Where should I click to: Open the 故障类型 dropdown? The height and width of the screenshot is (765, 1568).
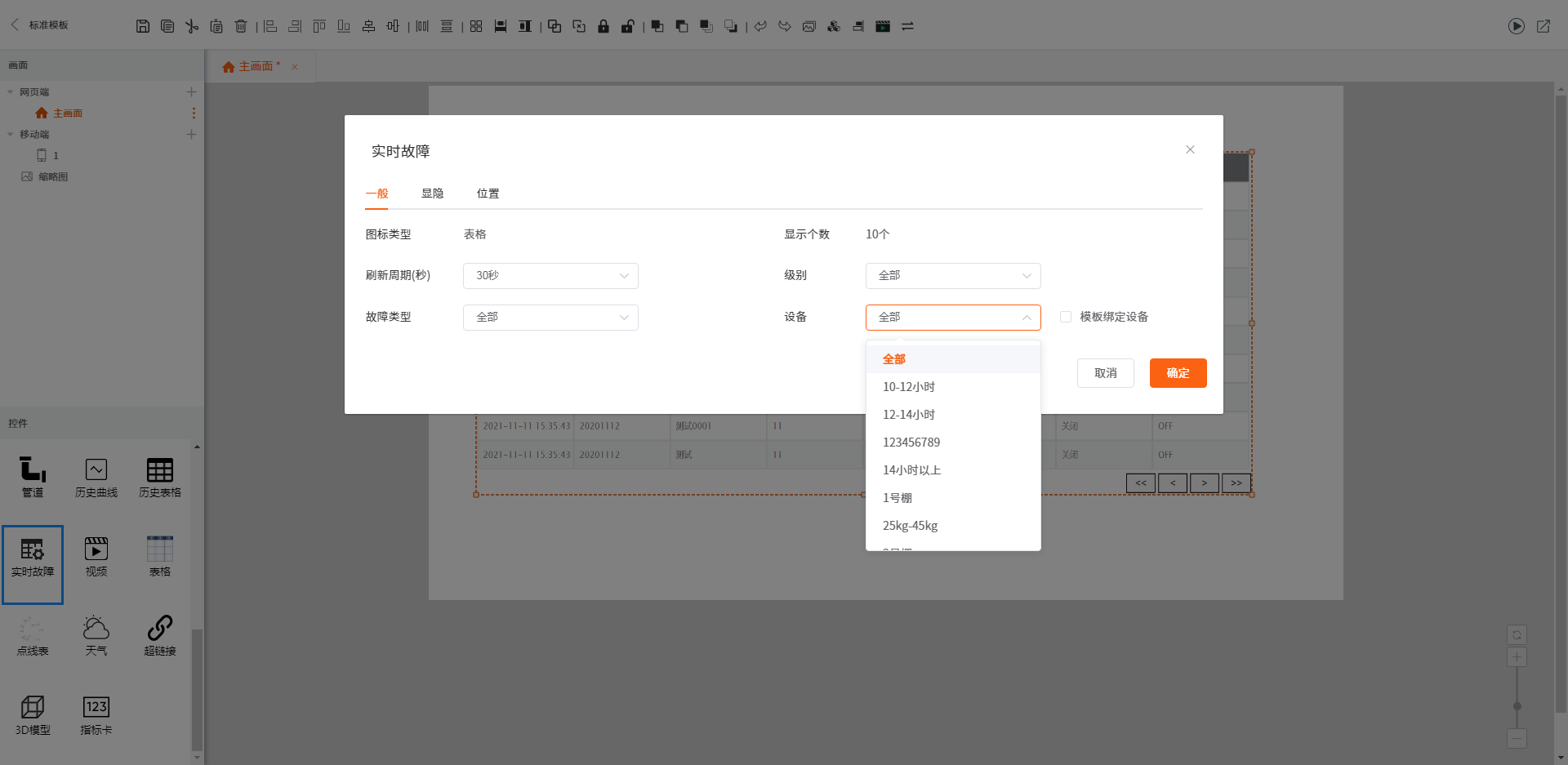(x=550, y=318)
